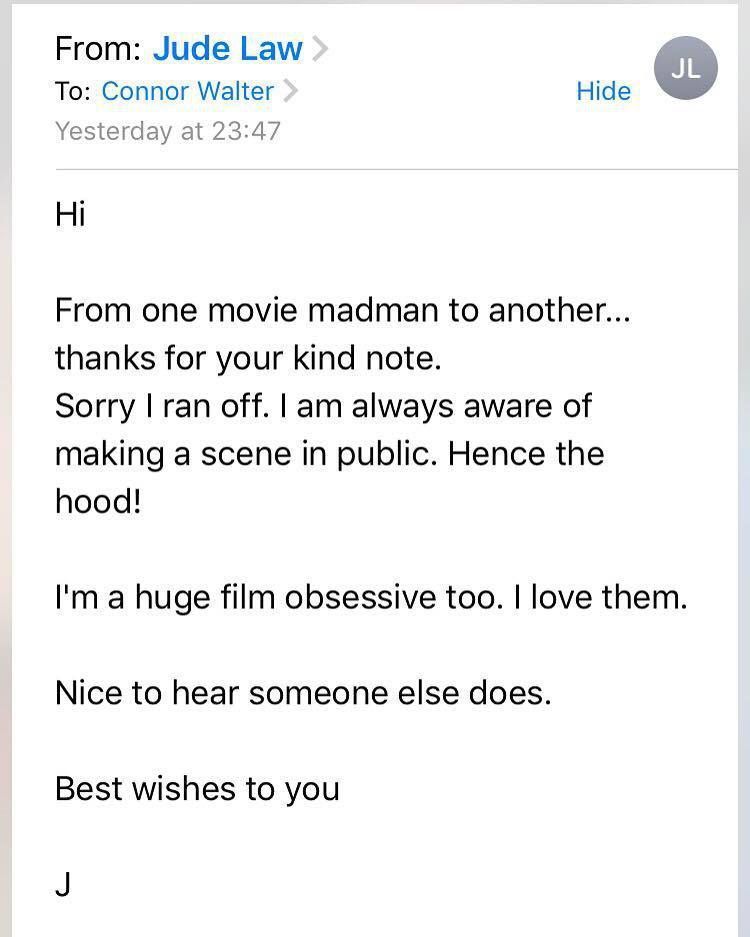Click the 'J' signature at bottom
This screenshot has height=937, width=750.
[62, 885]
